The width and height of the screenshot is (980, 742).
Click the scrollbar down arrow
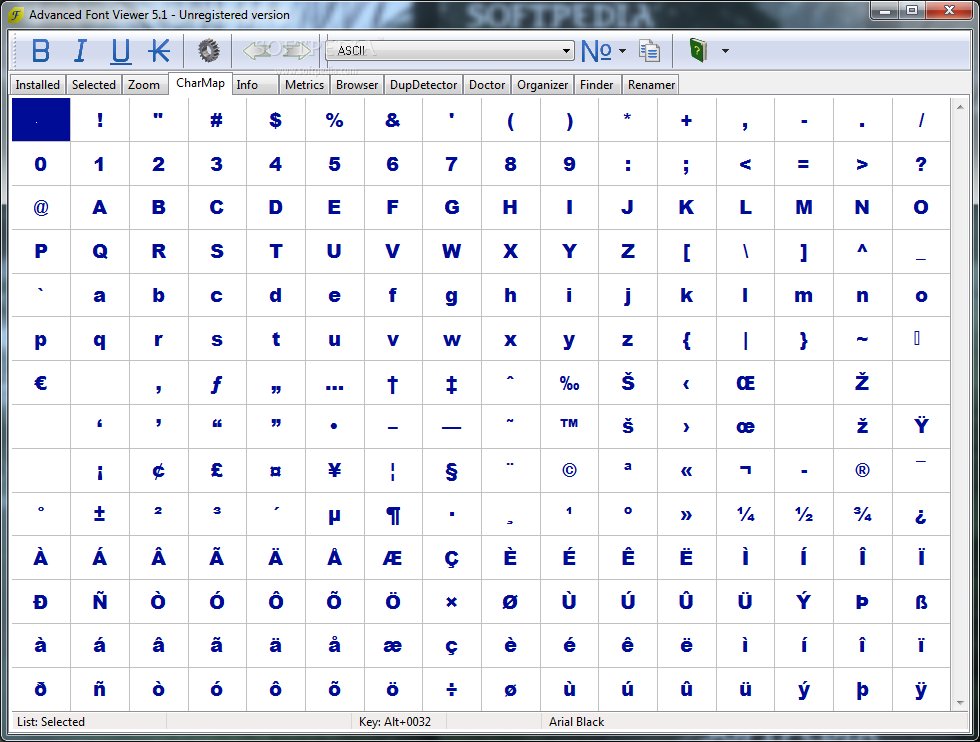[x=960, y=703]
